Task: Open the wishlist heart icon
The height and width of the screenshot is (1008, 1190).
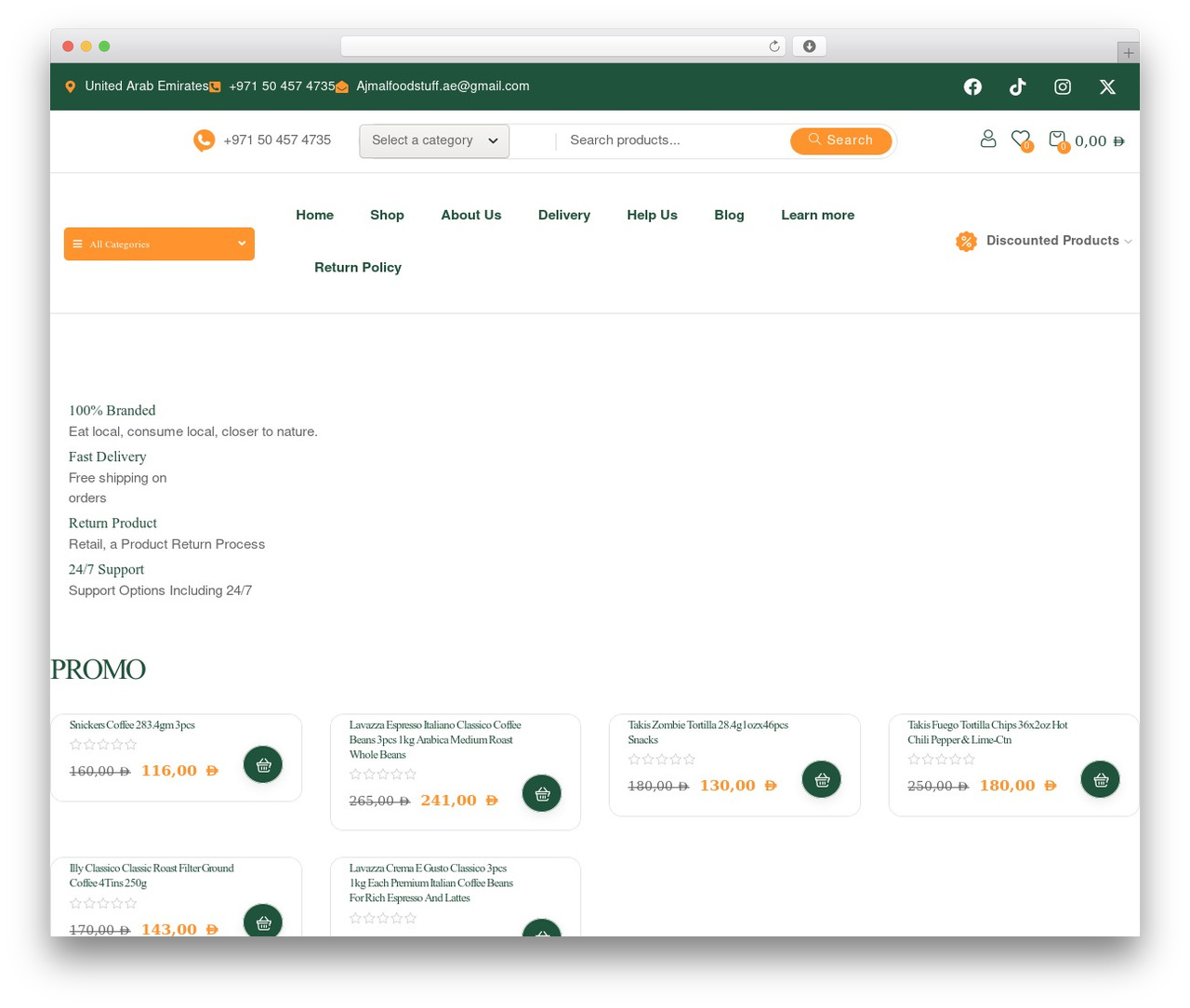Action: (x=1021, y=139)
